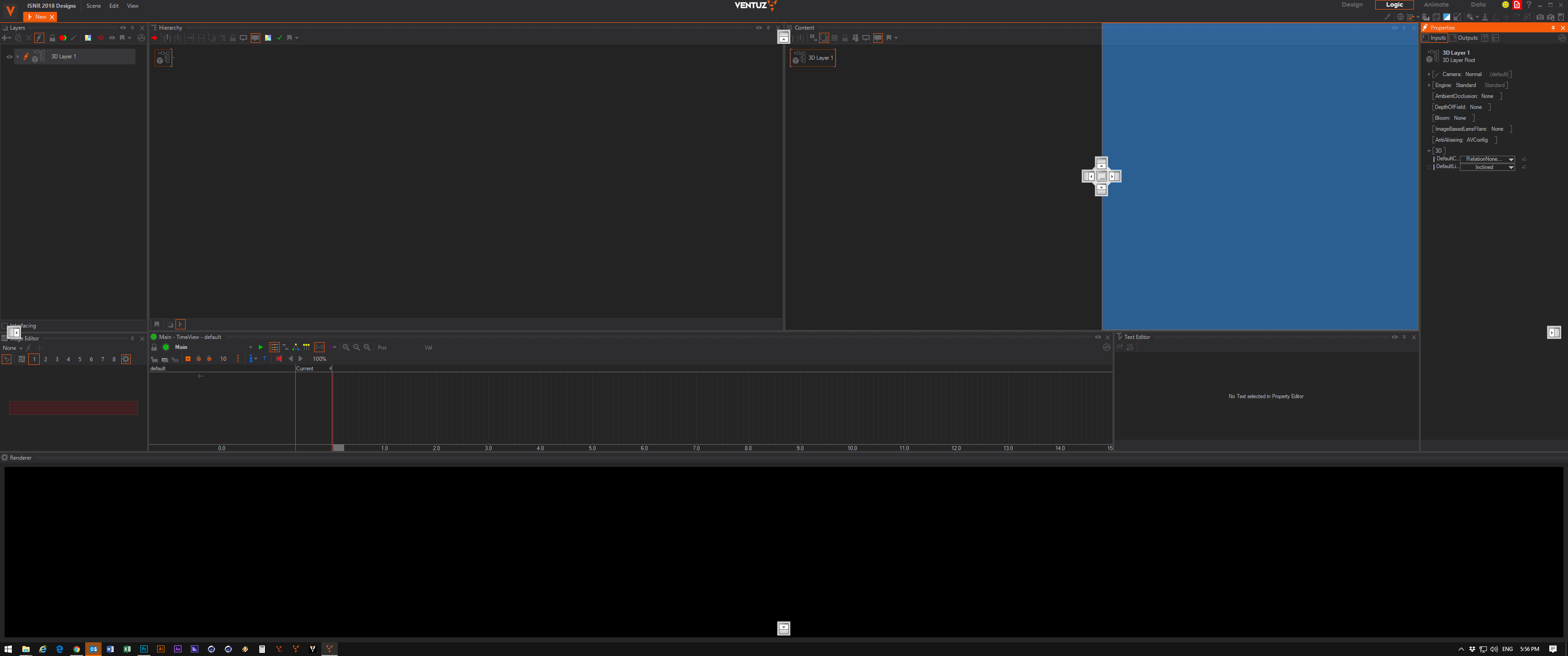Open the Scene menu
This screenshot has height=656, width=1568.
pyautogui.click(x=93, y=5)
